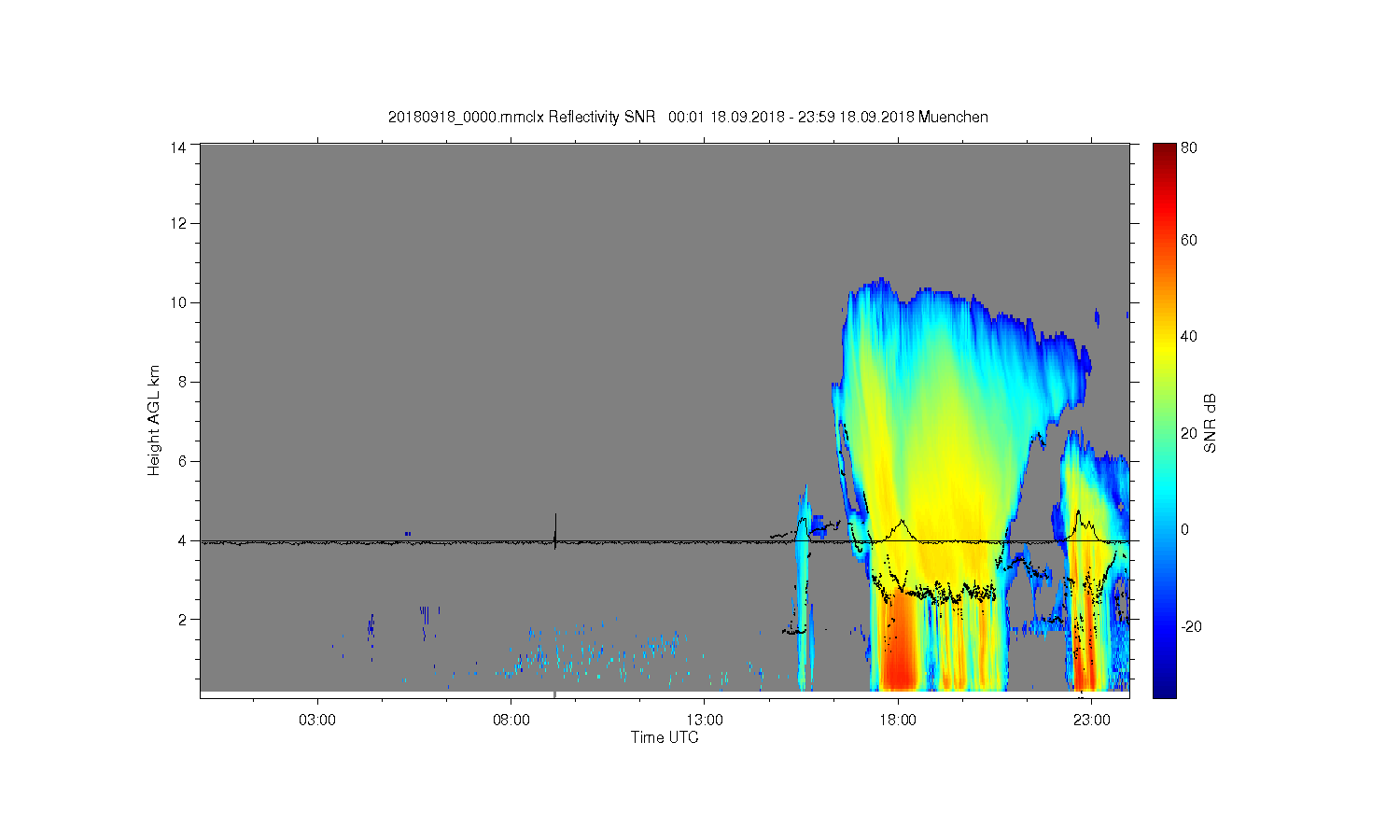
Task: Click the 8 km height tick label
Action: tap(182, 382)
